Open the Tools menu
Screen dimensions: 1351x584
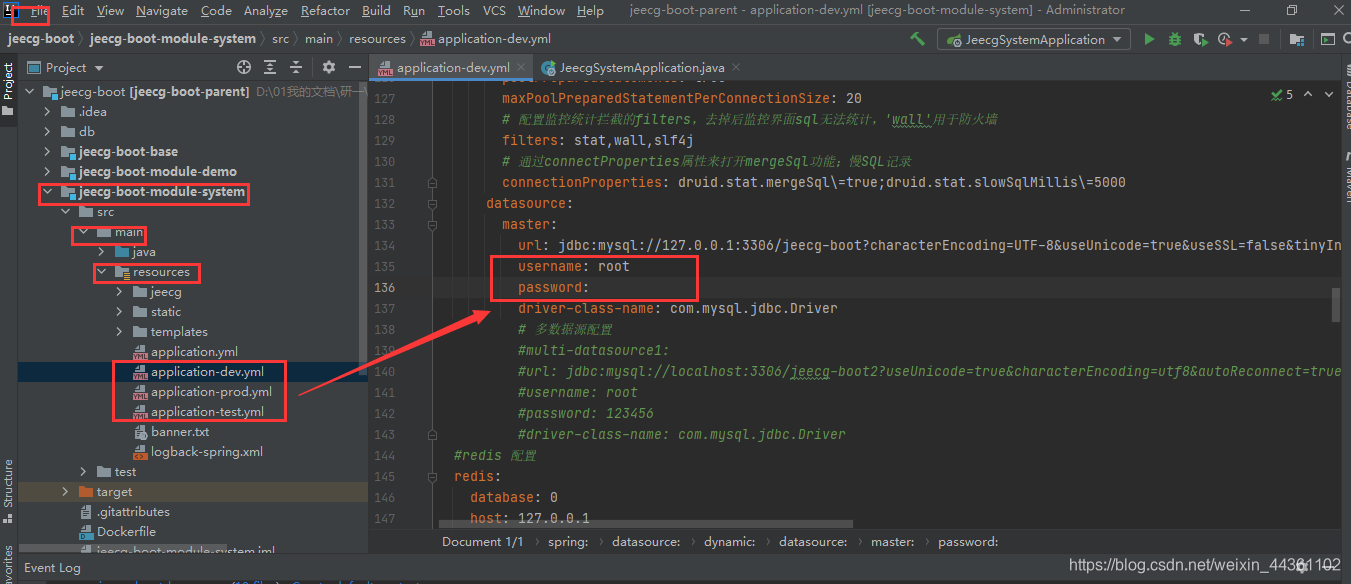pos(453,10)
